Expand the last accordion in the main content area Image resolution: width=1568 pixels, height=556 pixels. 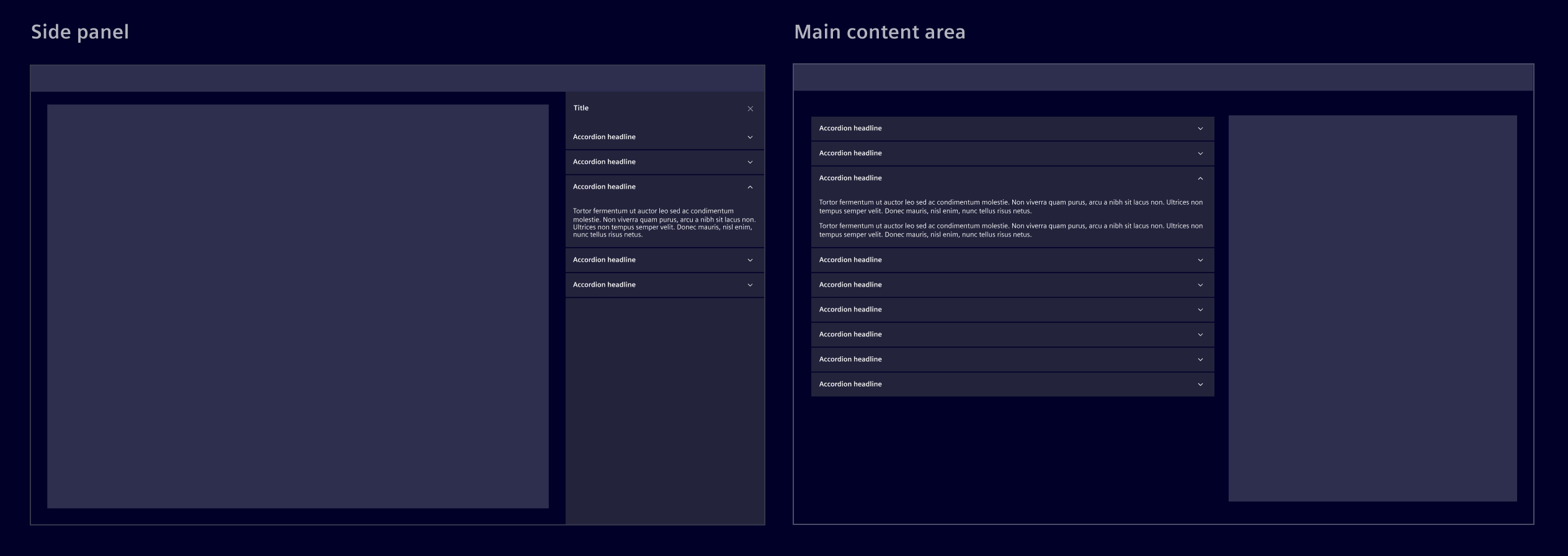pos(1200,384)
